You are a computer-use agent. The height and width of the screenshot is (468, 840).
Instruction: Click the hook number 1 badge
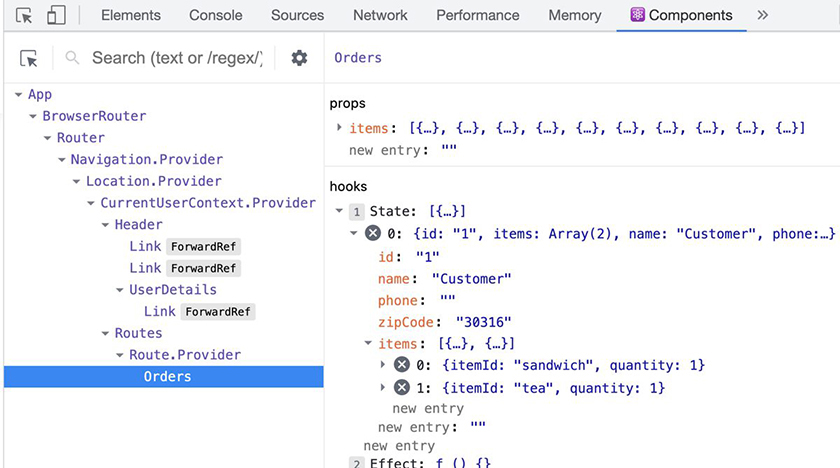[356, 212]
